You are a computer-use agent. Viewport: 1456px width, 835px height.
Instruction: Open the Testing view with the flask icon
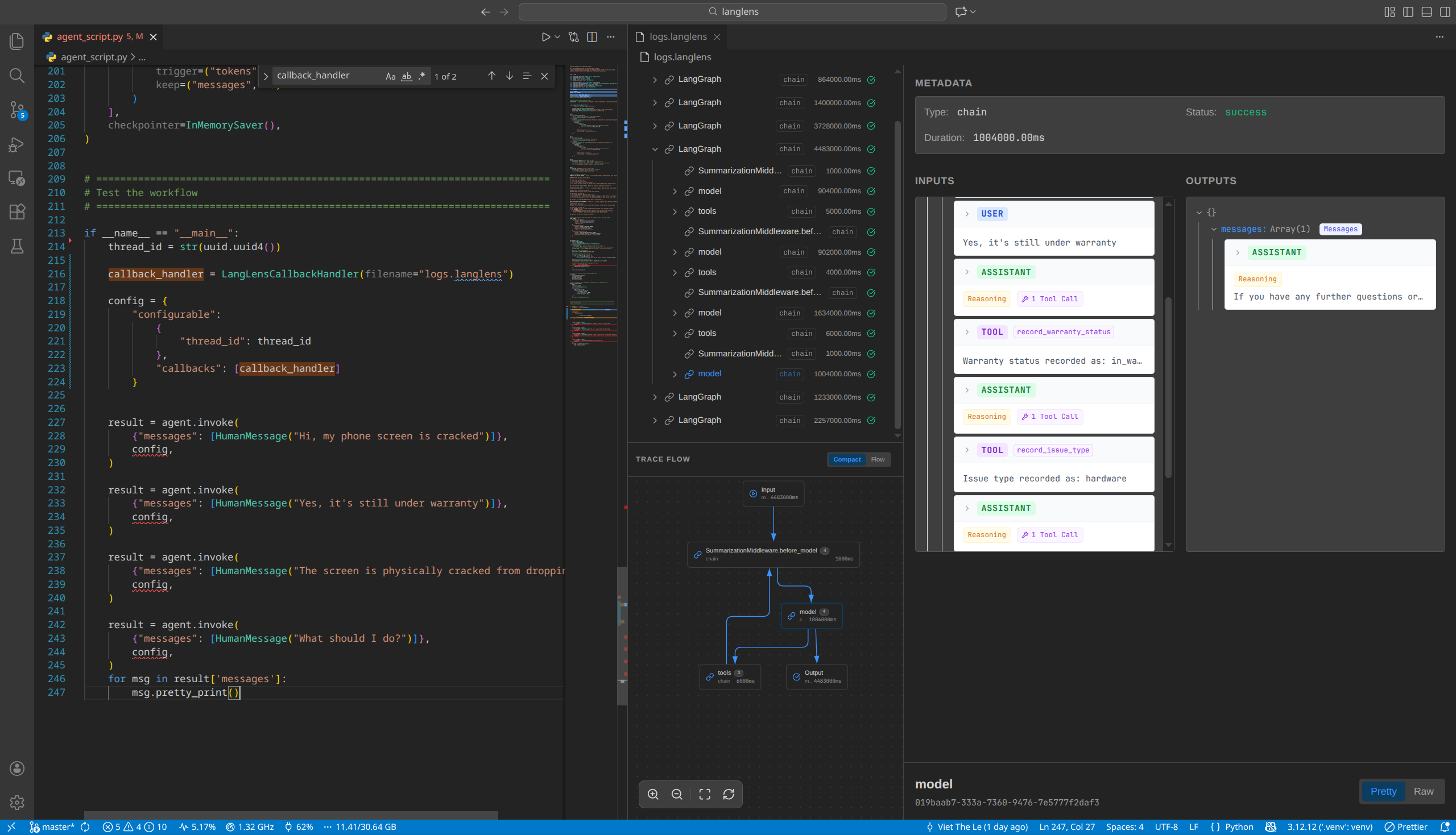16,246
